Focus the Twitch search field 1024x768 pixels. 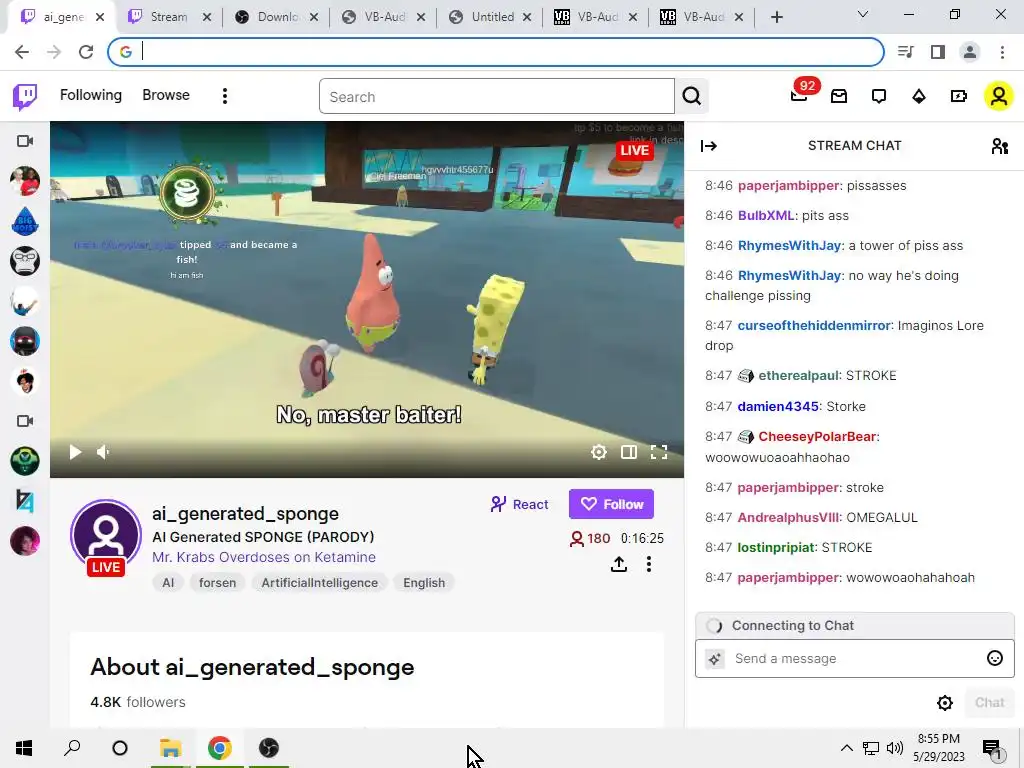(x=496, y=97)
